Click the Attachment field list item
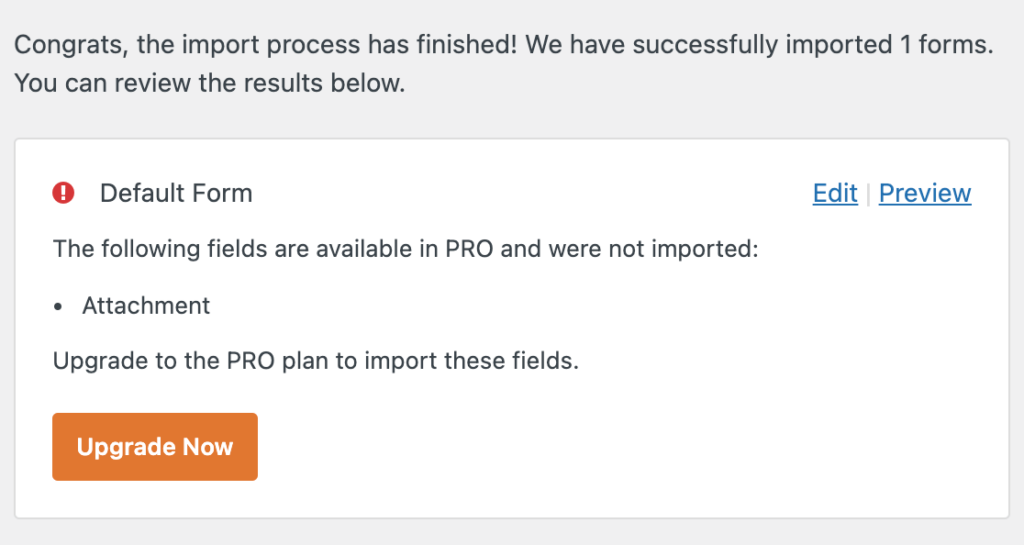Screen dimensions: 1024x545 [146, 305]
